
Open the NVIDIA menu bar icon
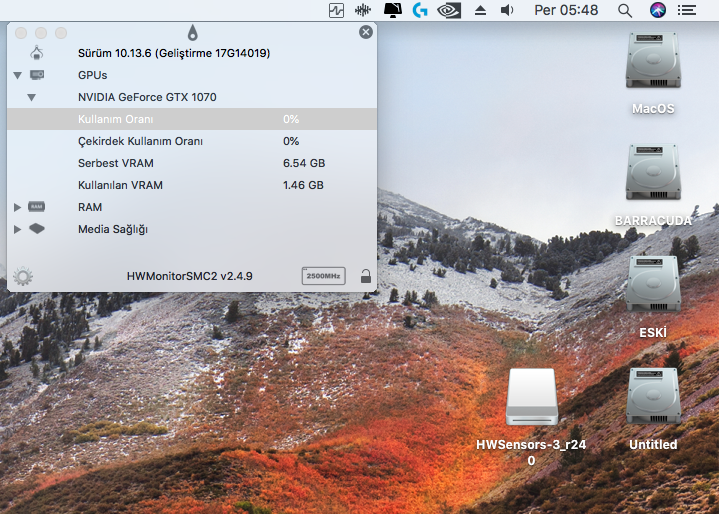click(450, 10)
